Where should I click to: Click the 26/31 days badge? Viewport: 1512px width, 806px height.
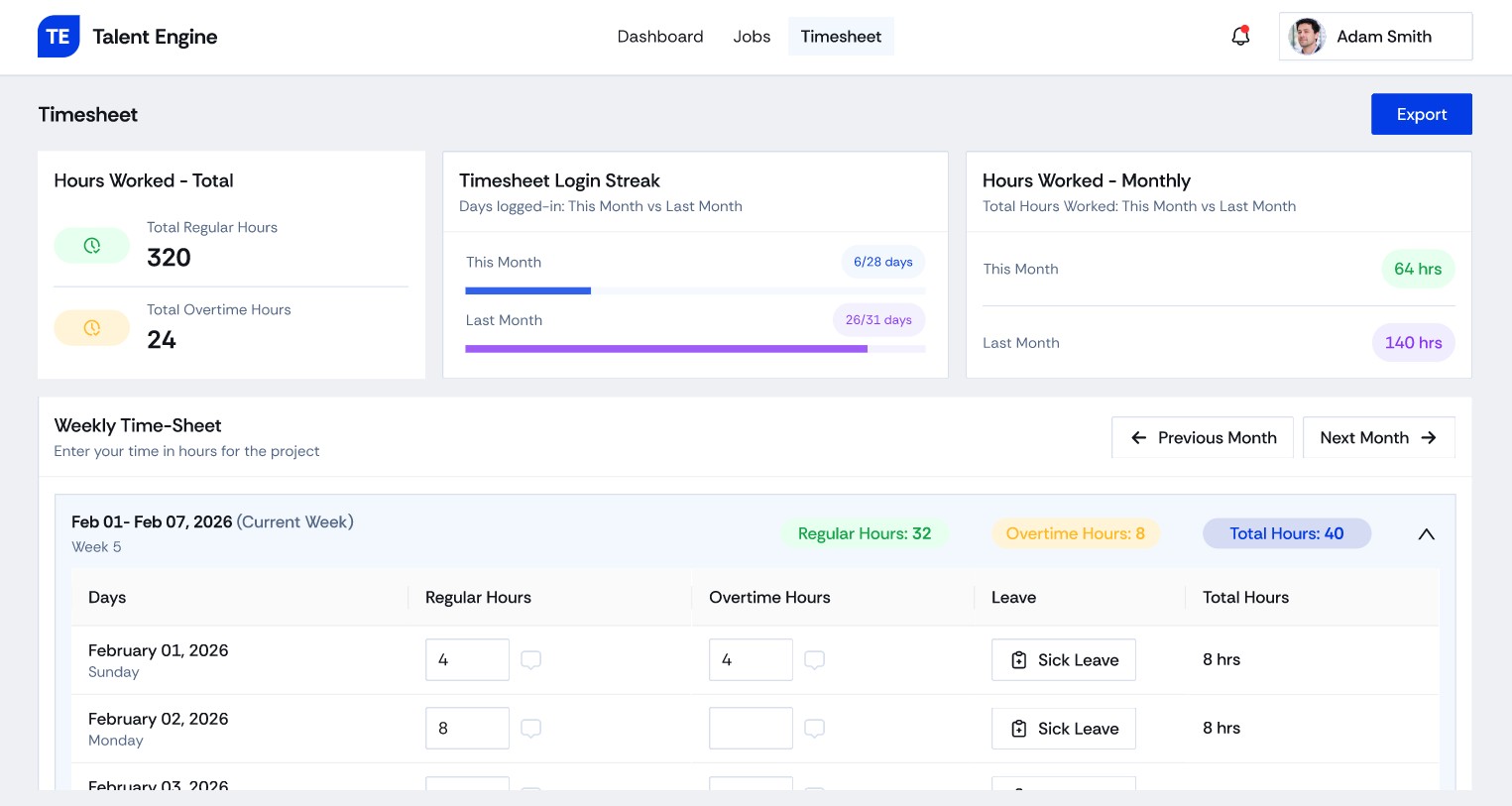tap(878, 319)
